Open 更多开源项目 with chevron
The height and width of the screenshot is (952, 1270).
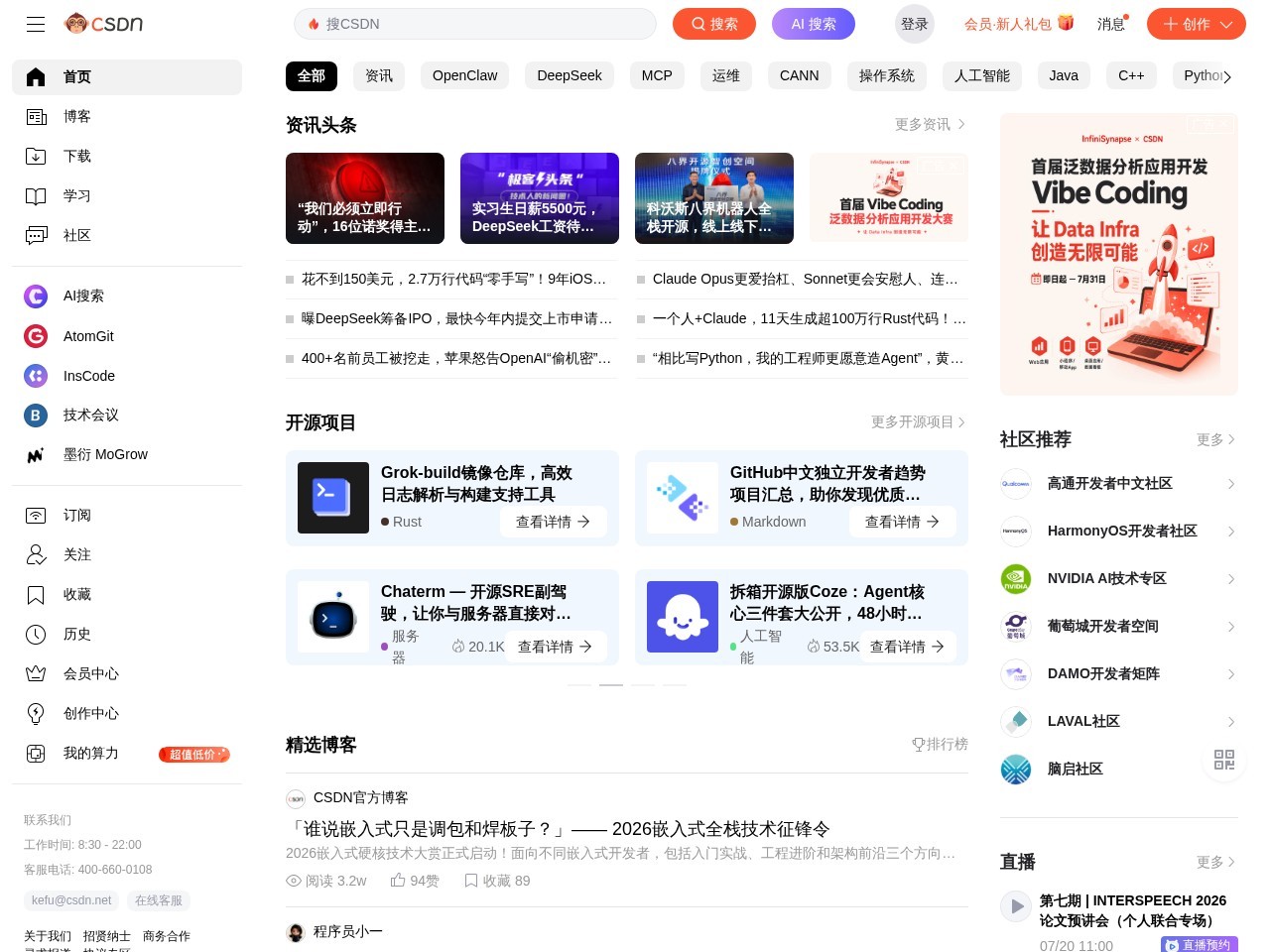click(919, 421)
